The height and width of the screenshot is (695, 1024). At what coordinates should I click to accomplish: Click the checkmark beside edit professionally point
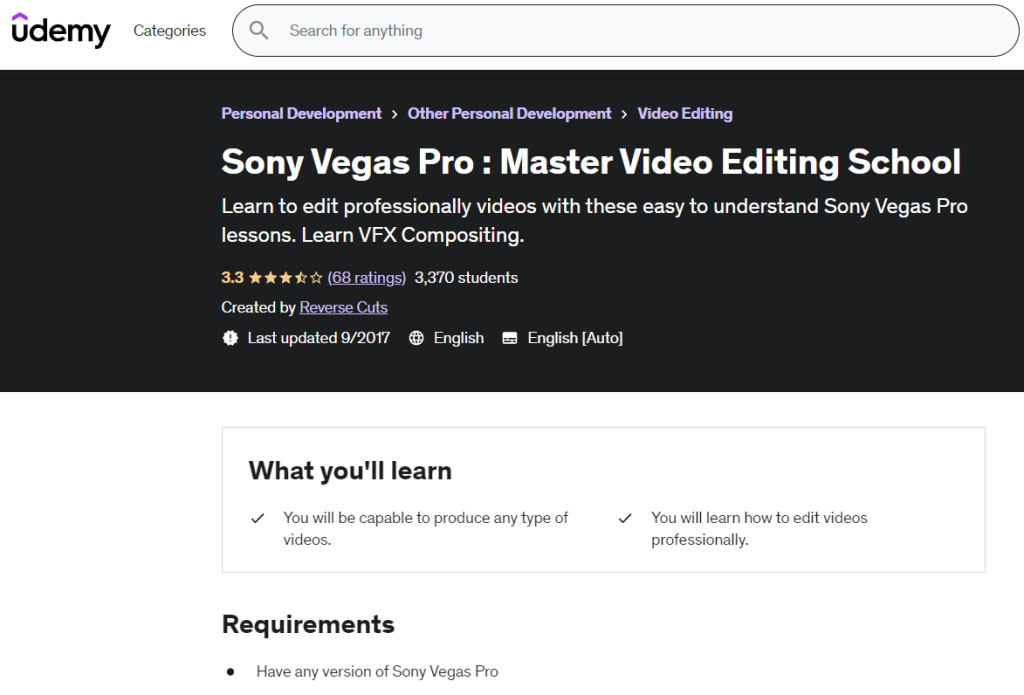pos(625,518)
